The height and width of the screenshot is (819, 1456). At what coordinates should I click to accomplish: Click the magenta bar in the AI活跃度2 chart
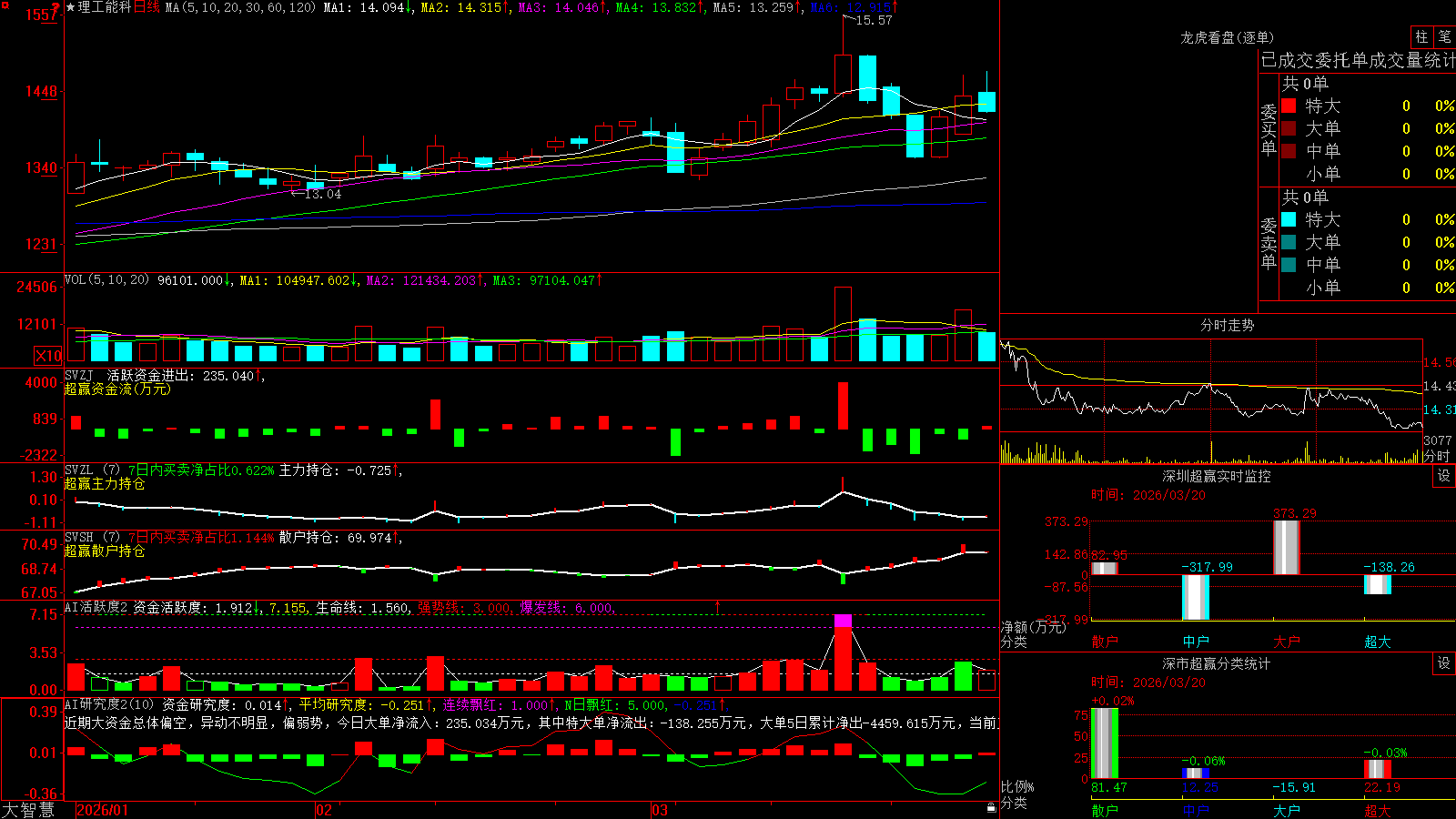843,622
